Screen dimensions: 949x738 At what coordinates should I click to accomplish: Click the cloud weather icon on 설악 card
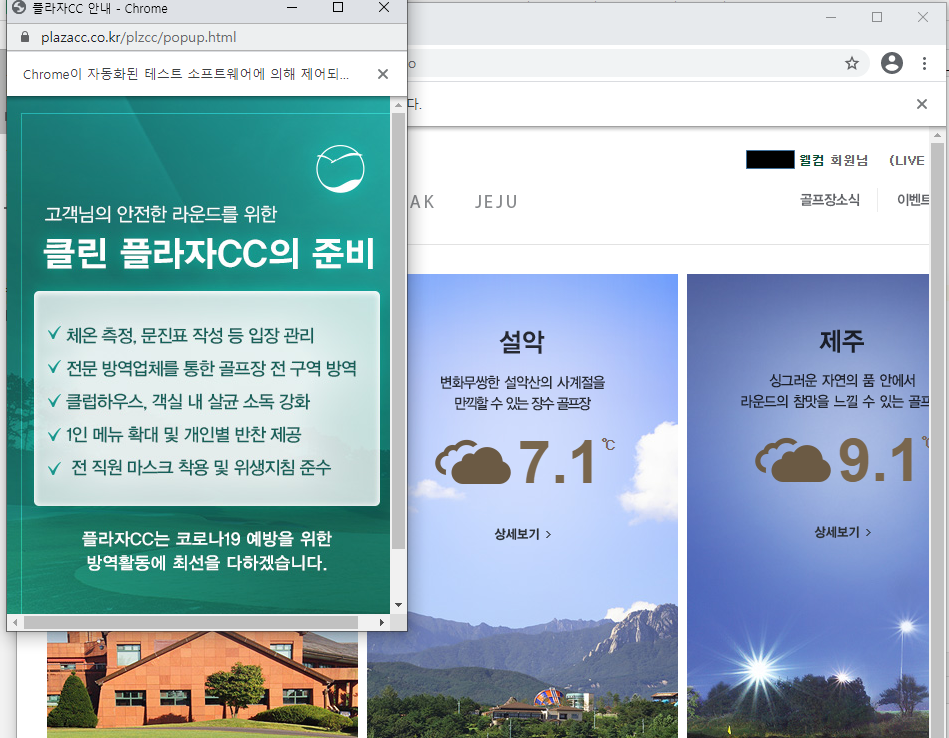(473, 462)
